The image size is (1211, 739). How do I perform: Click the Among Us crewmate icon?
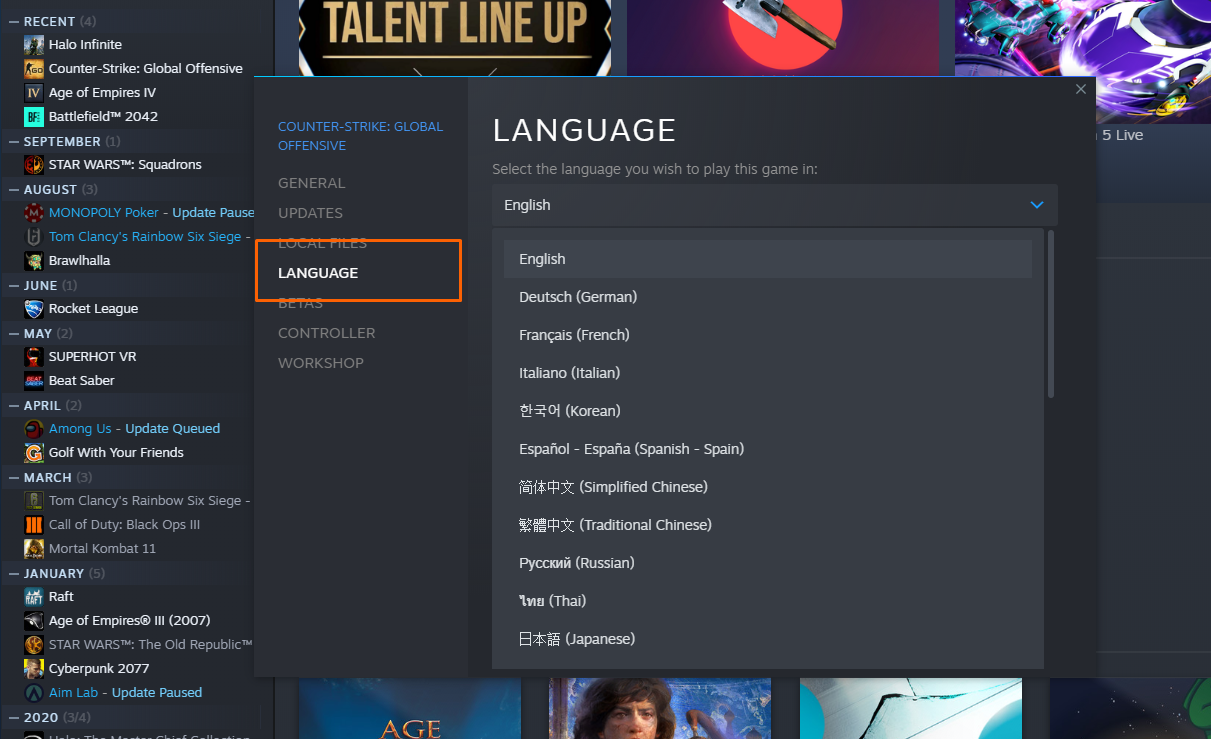coord(34,429)
